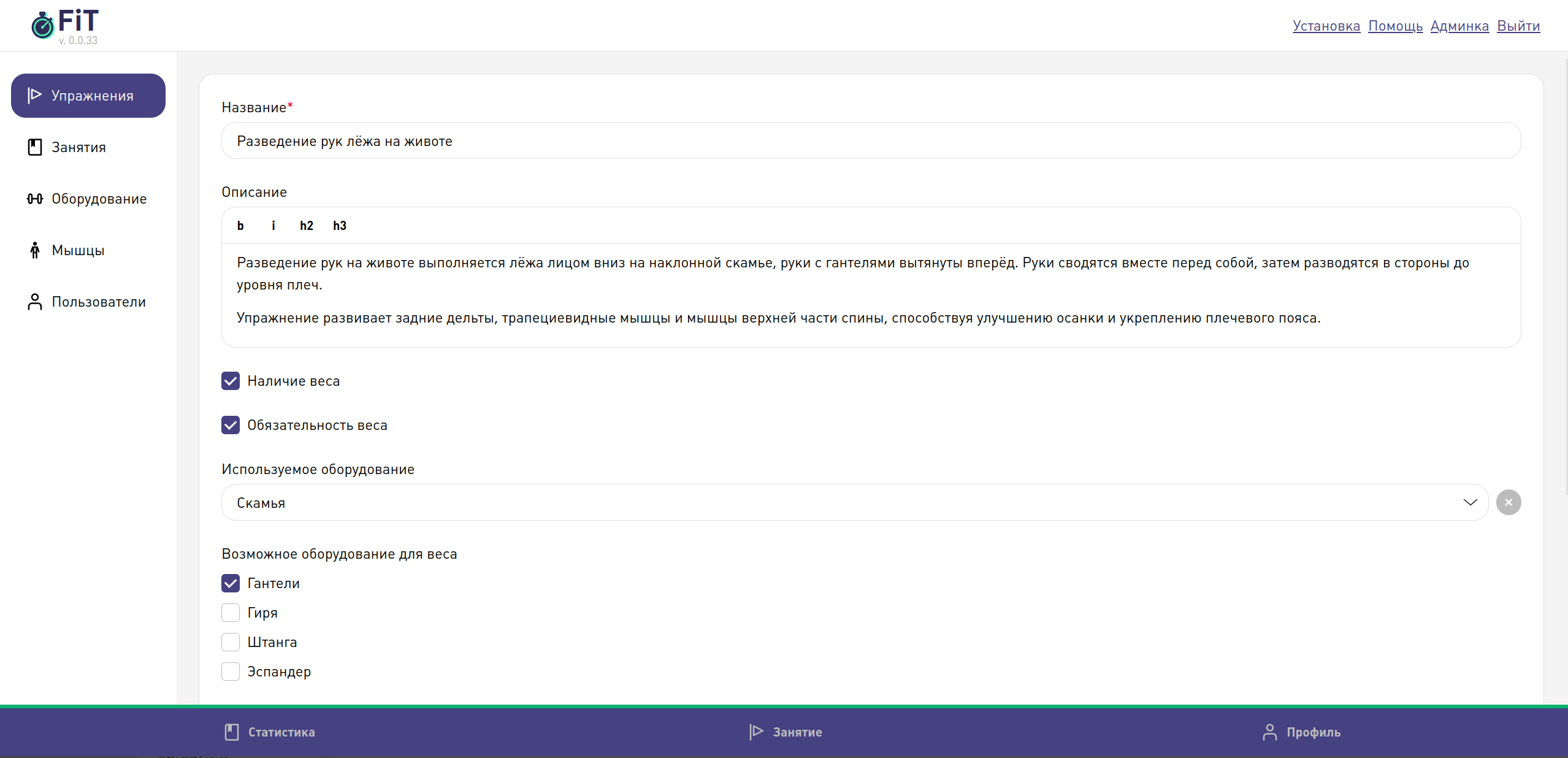Viewport: 1568px width, 758px height.
Task: Open Упражнения via its play-flag icon
Action: (x=34, y=95)
